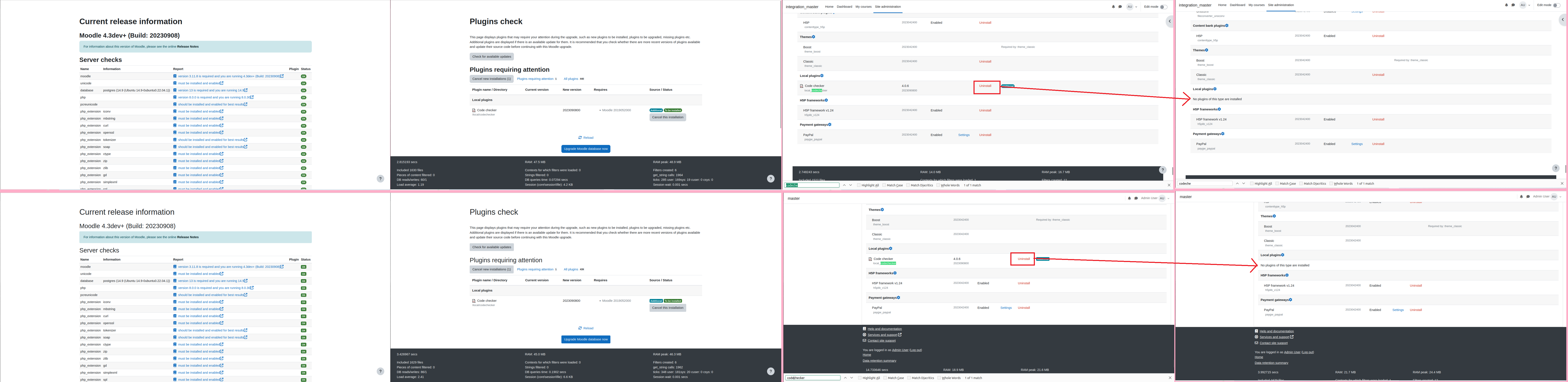This screenshot has height=382, width=1568.
Task: Open Dashboard tab on integration_master Code checker page
Action: tap(844, 7)
